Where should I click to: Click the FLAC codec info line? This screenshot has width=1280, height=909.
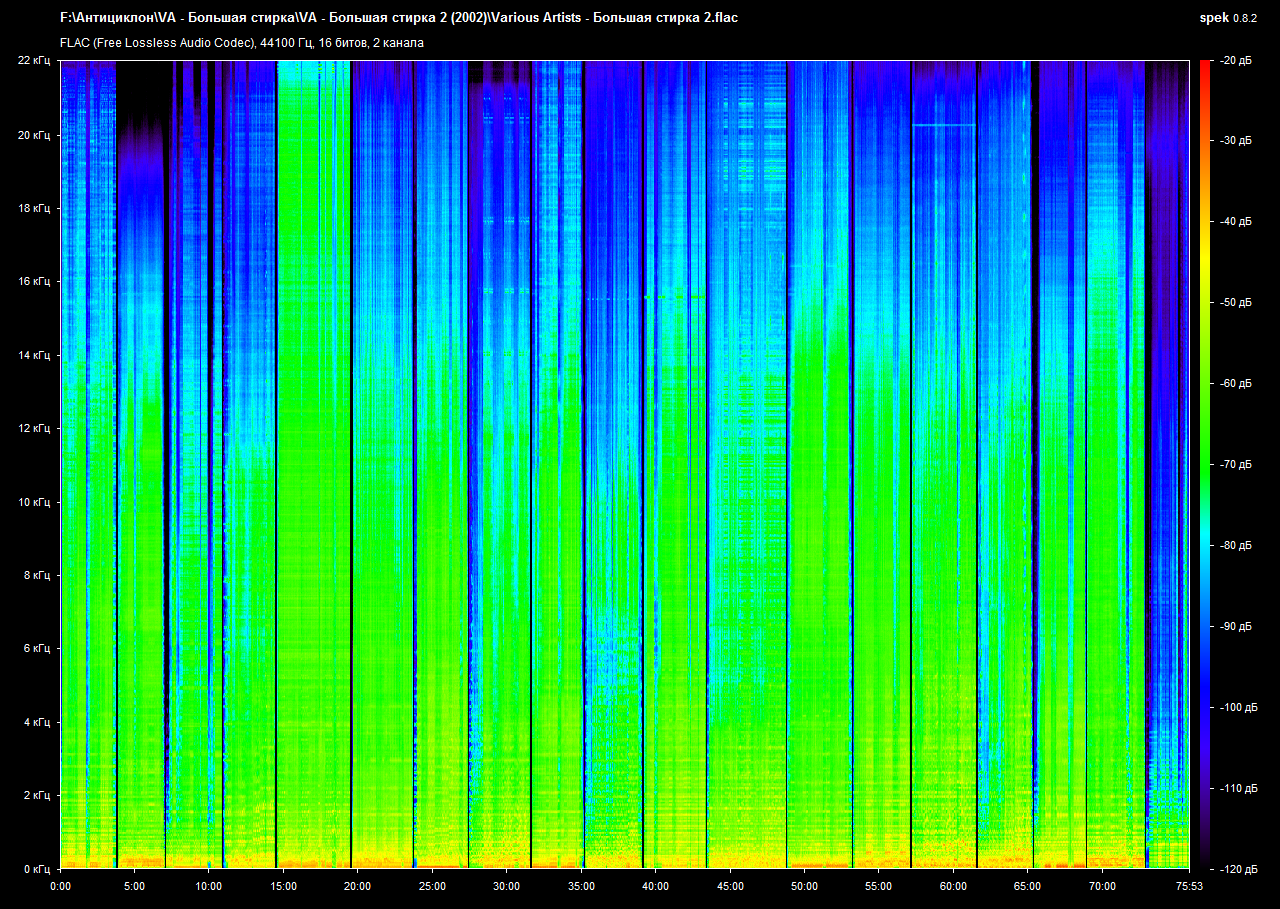point(242,43)
